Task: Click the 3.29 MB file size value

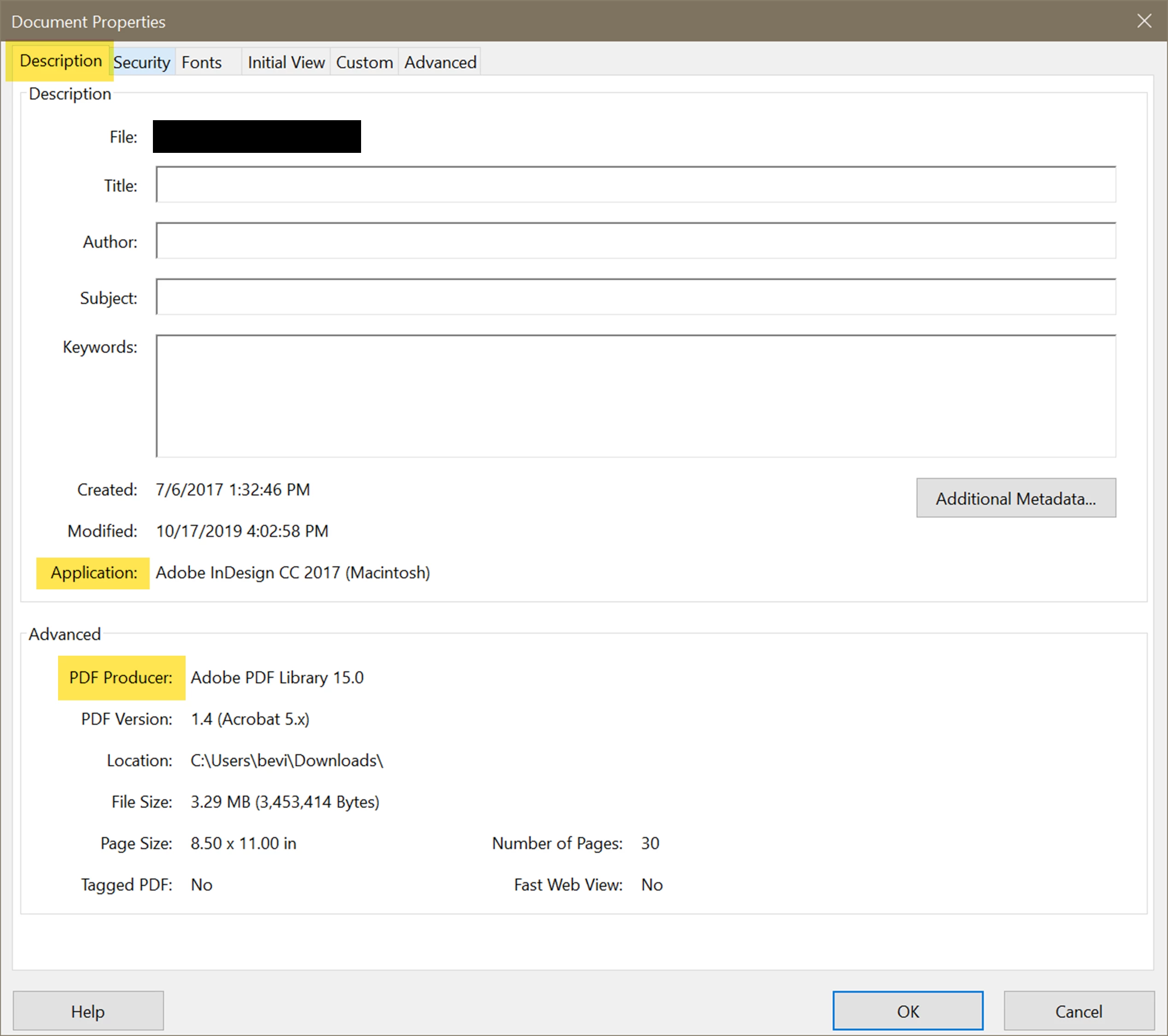Action: pyautogui.click(x=285, y=802)
